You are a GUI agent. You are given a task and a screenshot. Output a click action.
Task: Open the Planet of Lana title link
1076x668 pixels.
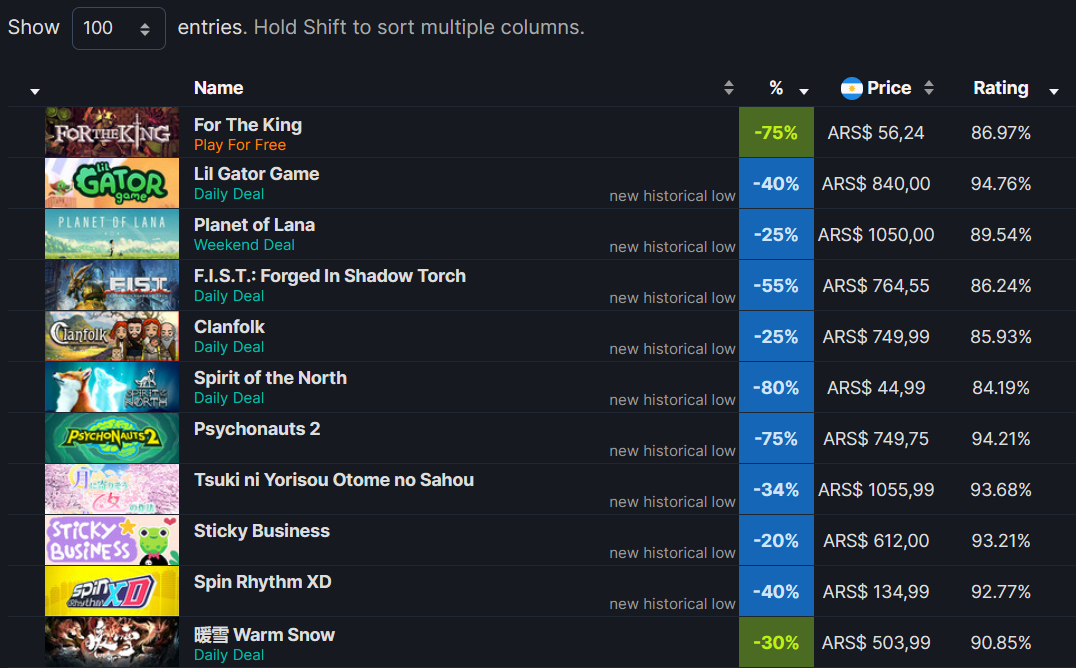[255, 224]
